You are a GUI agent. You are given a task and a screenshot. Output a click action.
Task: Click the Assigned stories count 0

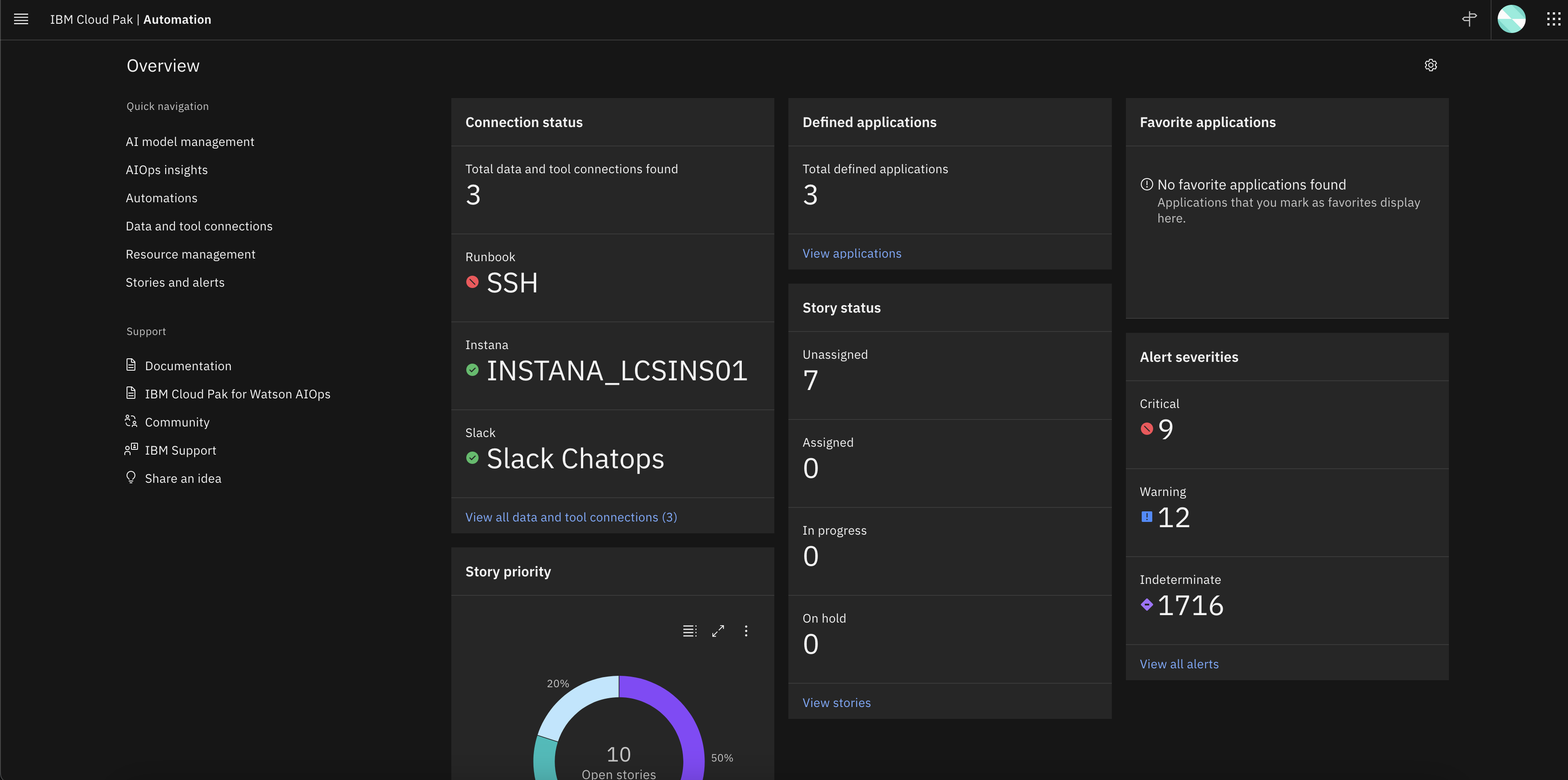[x=810, y=468]
